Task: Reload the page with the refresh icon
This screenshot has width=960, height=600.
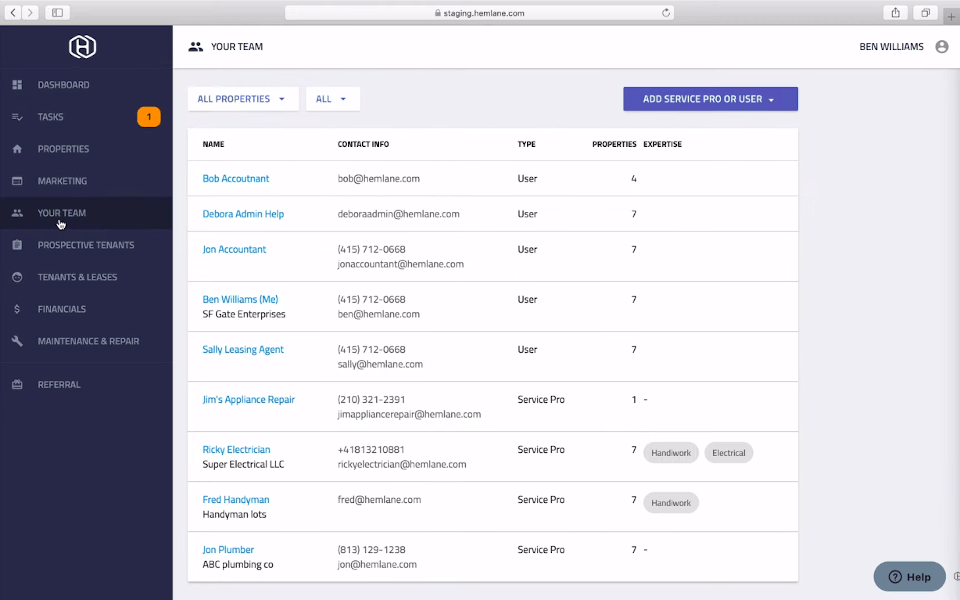Action: (666, 13)
